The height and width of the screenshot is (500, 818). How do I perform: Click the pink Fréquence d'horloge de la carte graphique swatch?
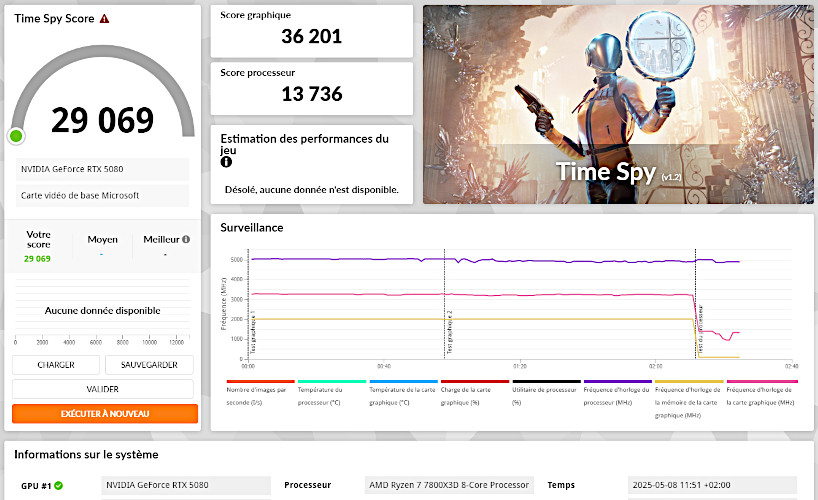click(761, 382)
